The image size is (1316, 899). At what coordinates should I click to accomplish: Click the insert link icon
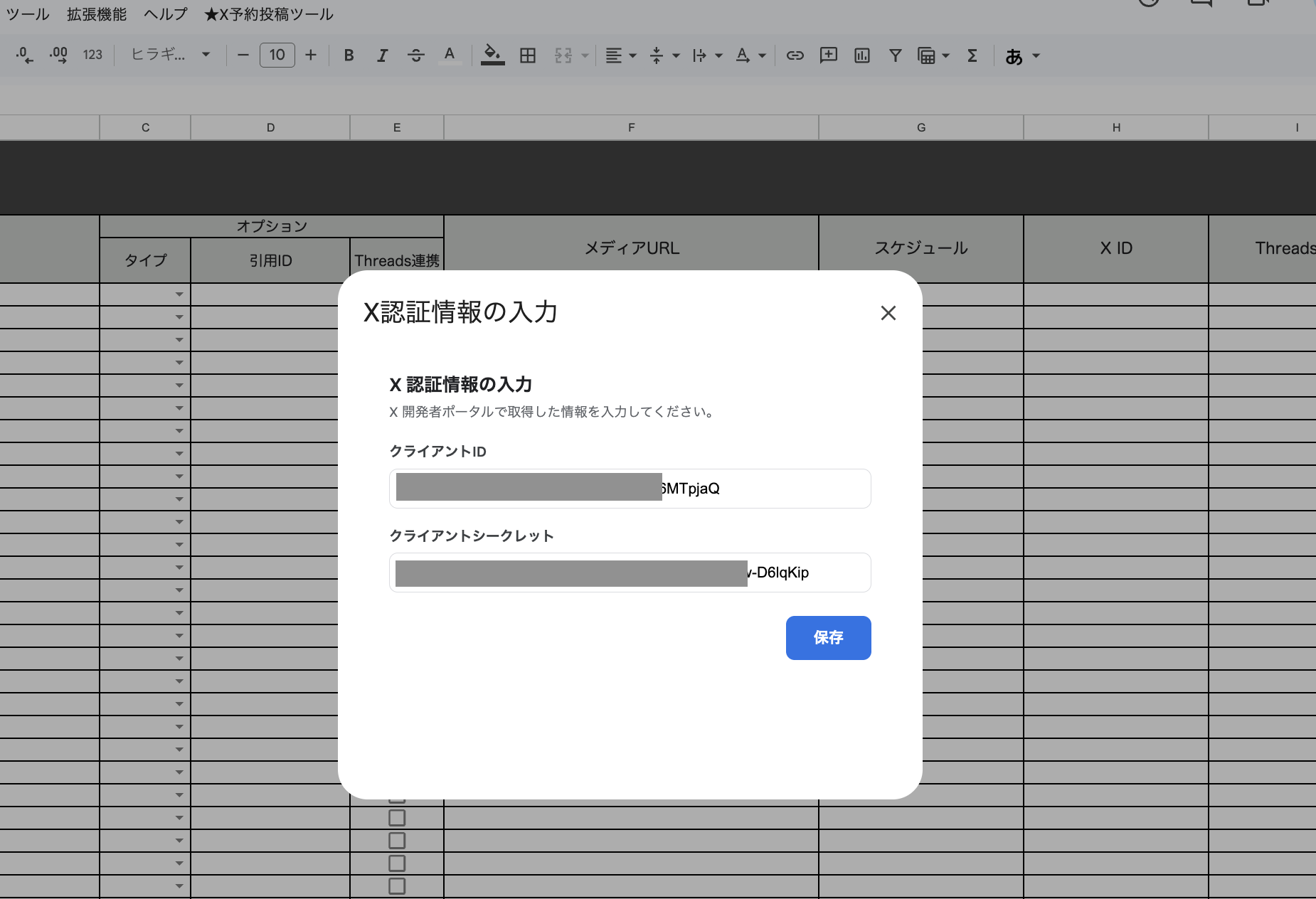click(795, 55)
